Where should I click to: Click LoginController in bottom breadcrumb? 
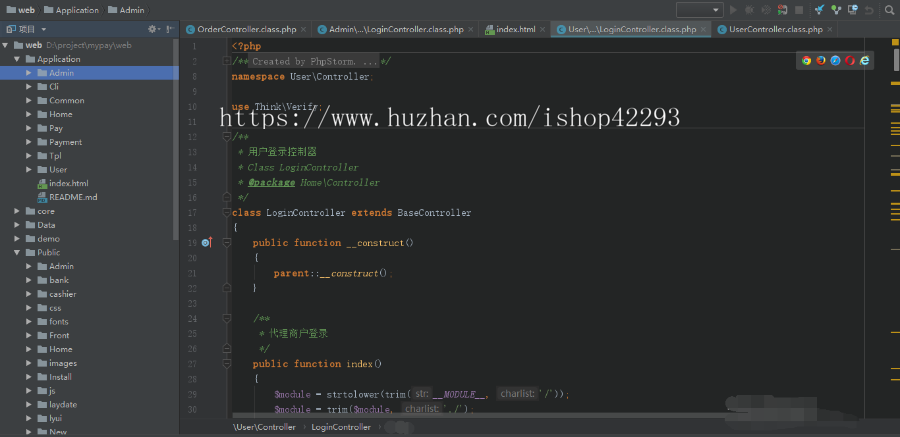tap(341, 427)
